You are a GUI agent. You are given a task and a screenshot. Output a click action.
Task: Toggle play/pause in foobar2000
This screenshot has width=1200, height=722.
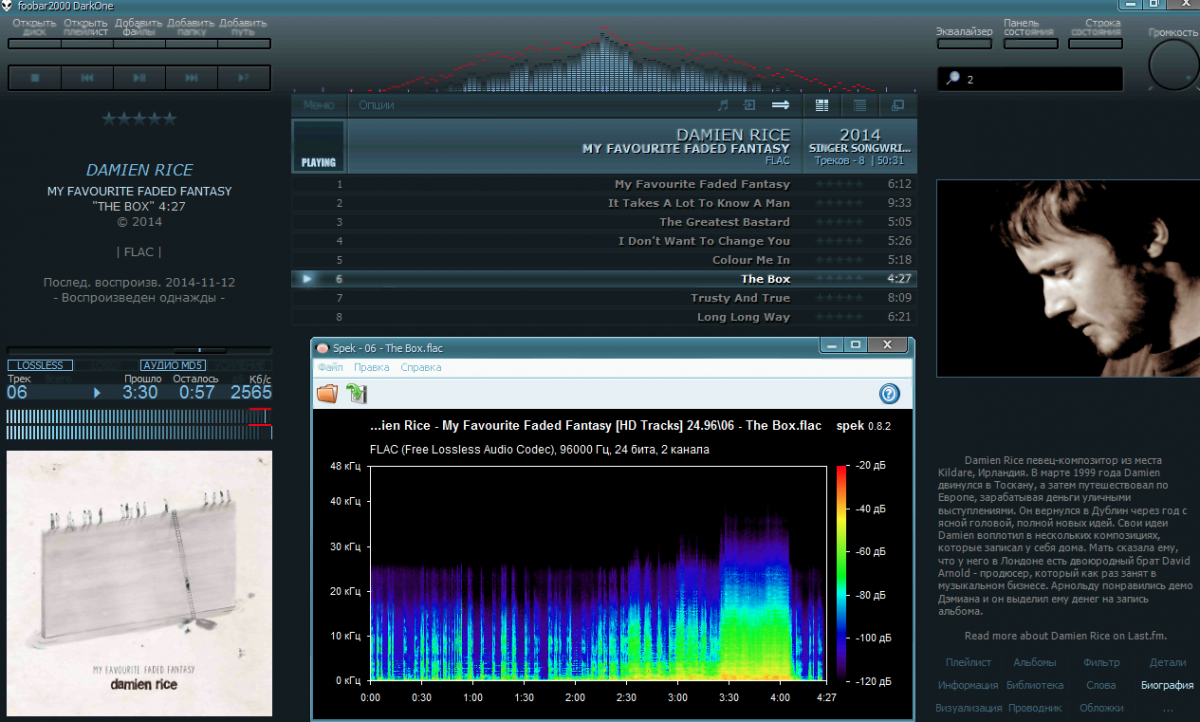140,78
